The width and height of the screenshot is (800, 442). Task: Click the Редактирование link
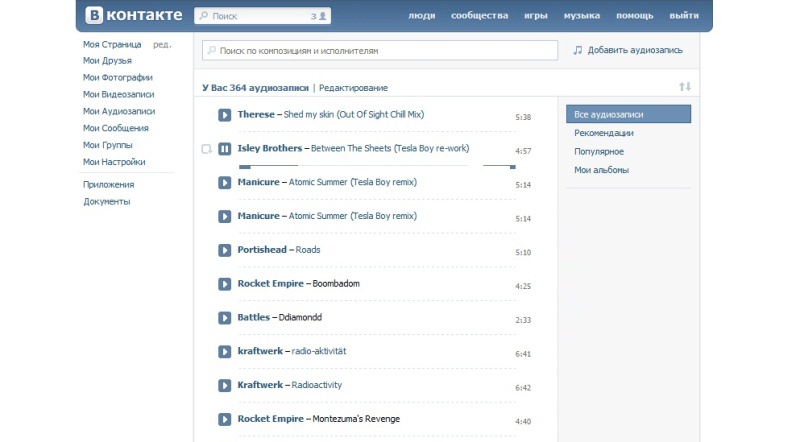[353, 88]
